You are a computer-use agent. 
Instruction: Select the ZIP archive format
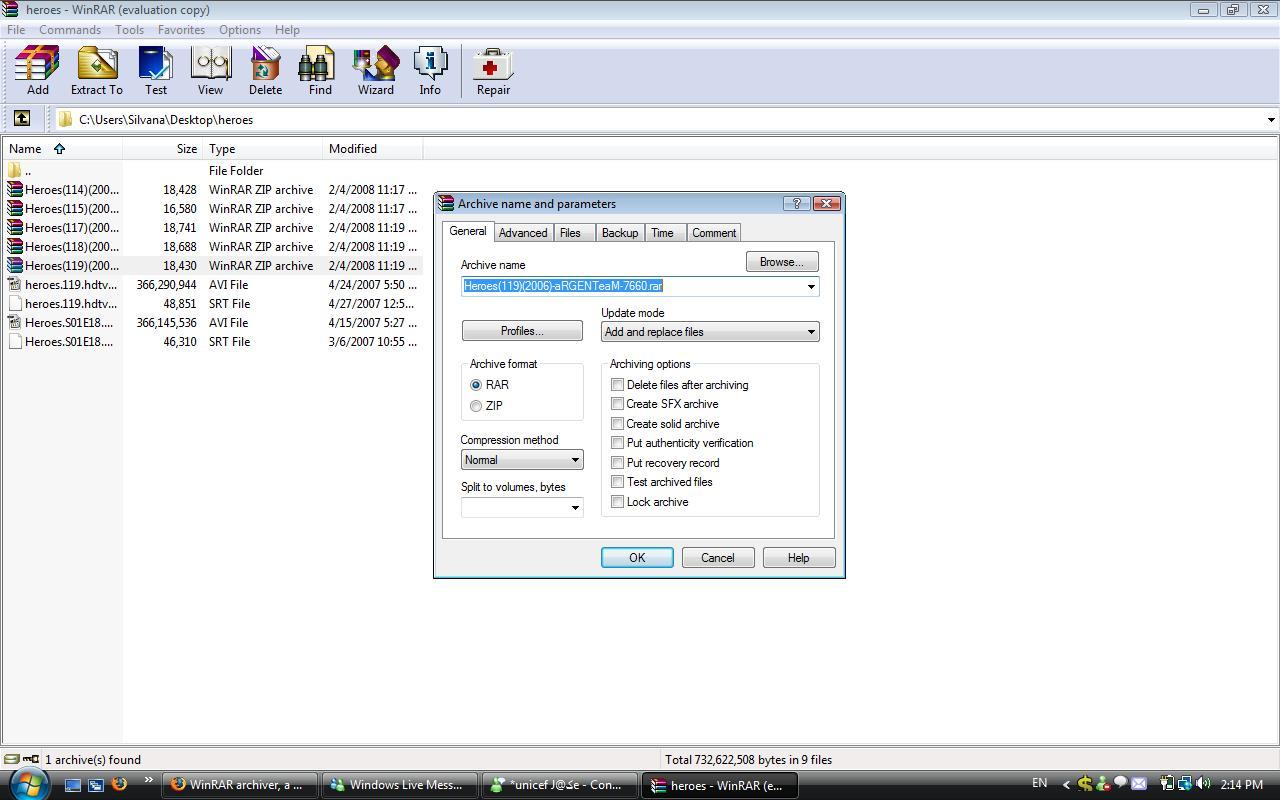(476, 406)
